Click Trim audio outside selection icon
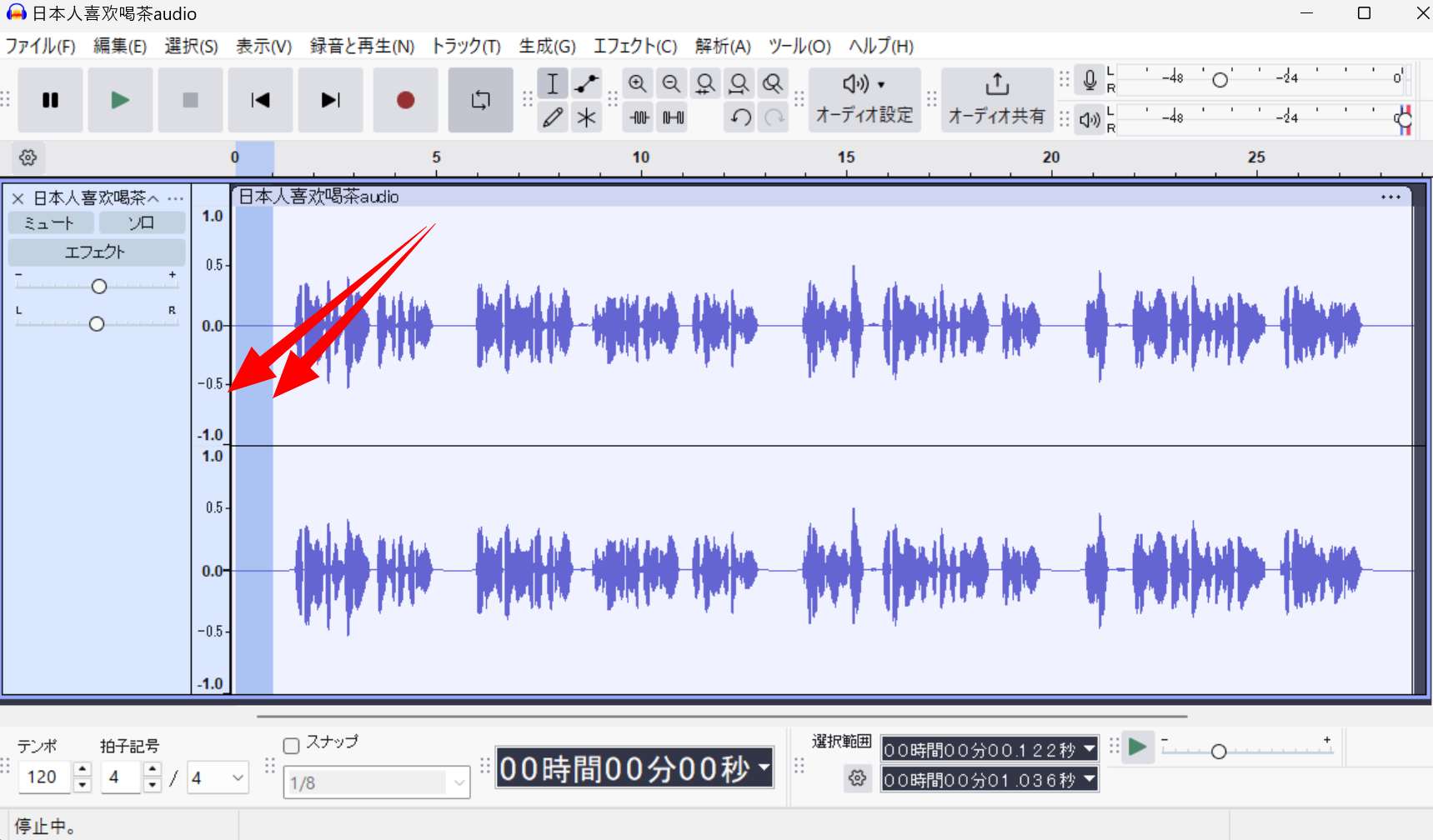 pyautogui.click(x=639, y=117)
